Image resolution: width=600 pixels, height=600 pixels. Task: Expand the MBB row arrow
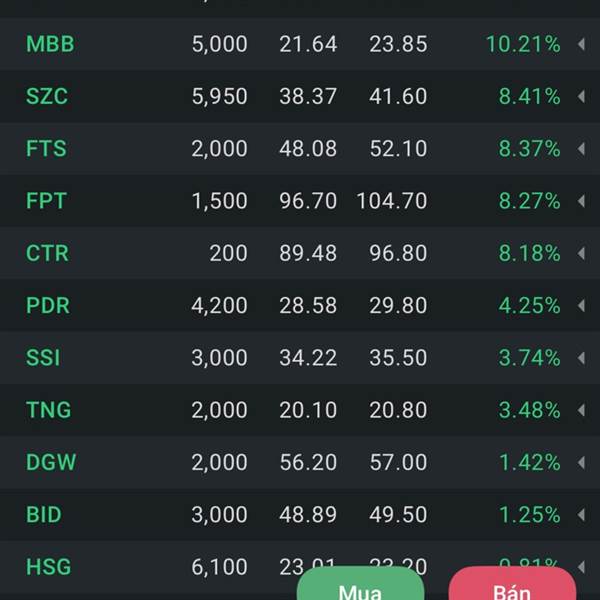click(x=582, y=44)
